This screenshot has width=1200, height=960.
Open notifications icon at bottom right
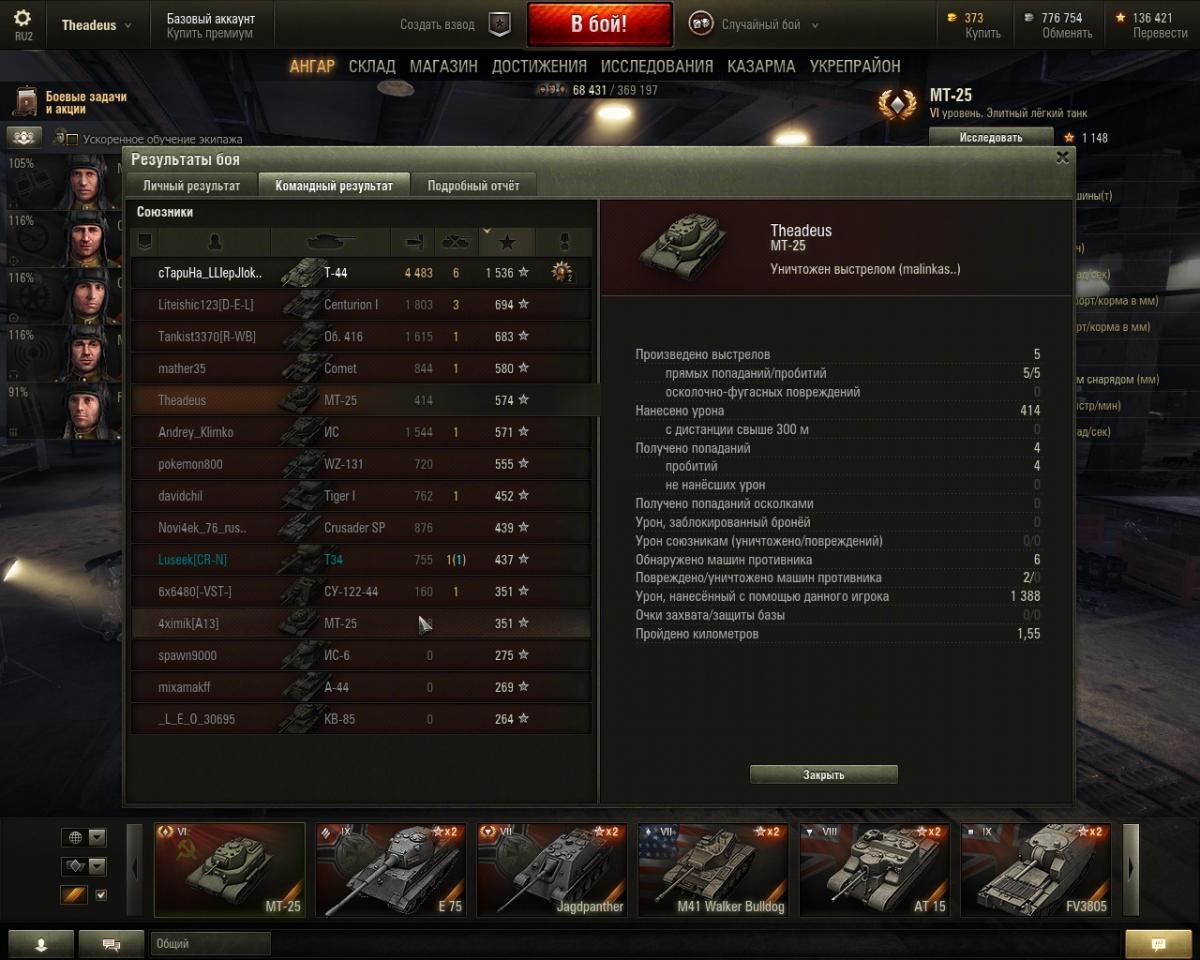(1158, 944)
